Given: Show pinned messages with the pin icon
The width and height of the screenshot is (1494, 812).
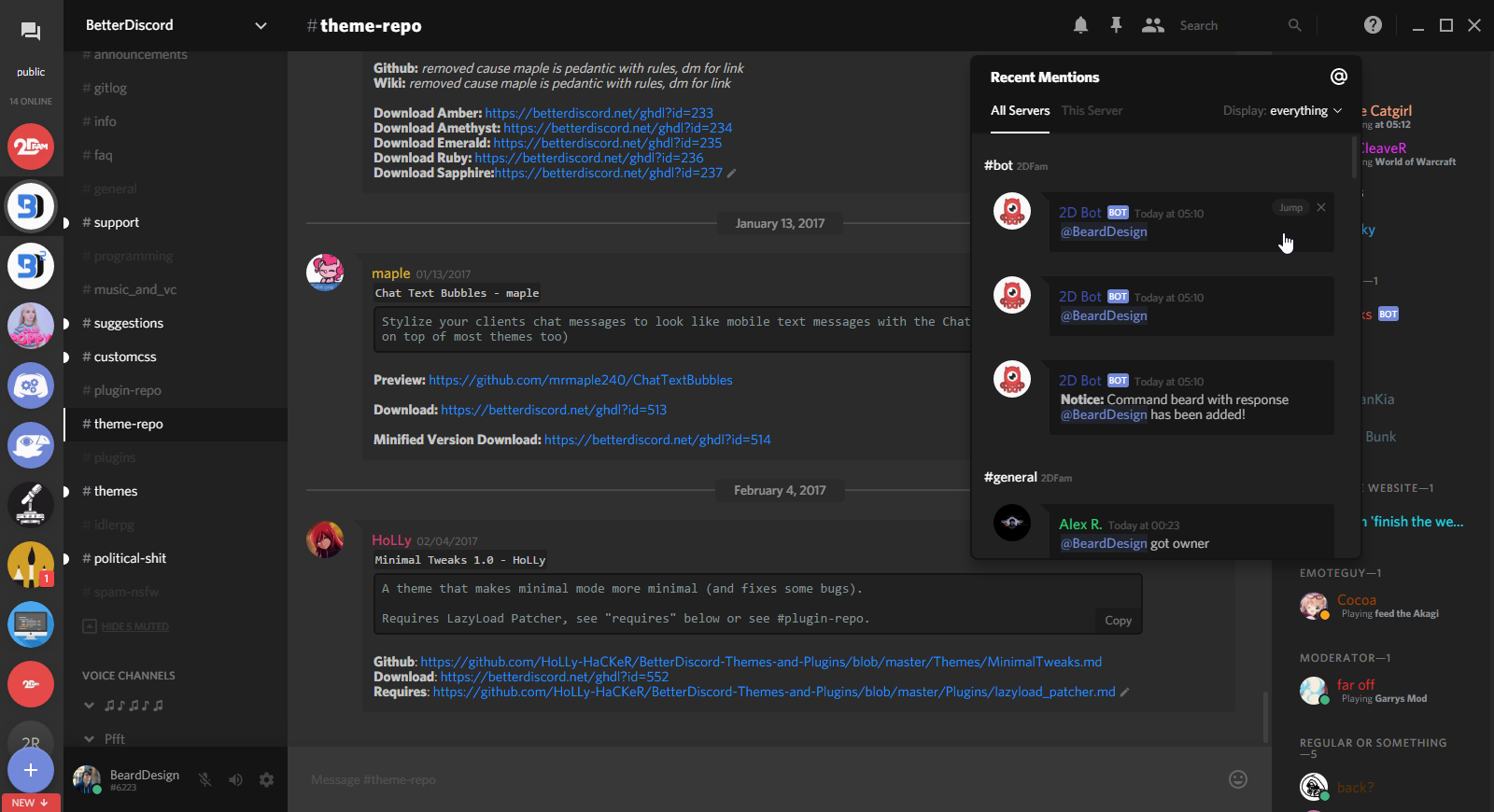Looking at the screenshot, I should coord(1116,25).
